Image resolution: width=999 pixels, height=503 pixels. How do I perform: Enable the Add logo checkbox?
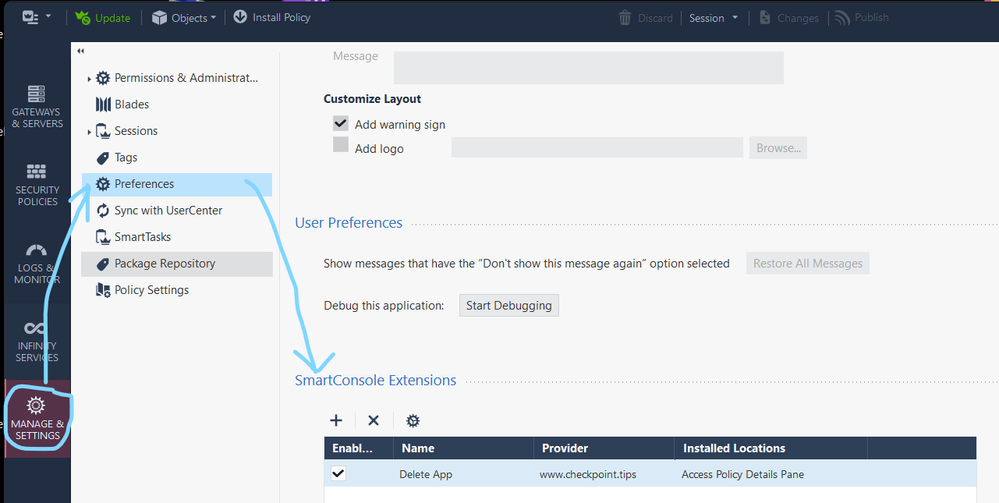[x=341, y=146]
